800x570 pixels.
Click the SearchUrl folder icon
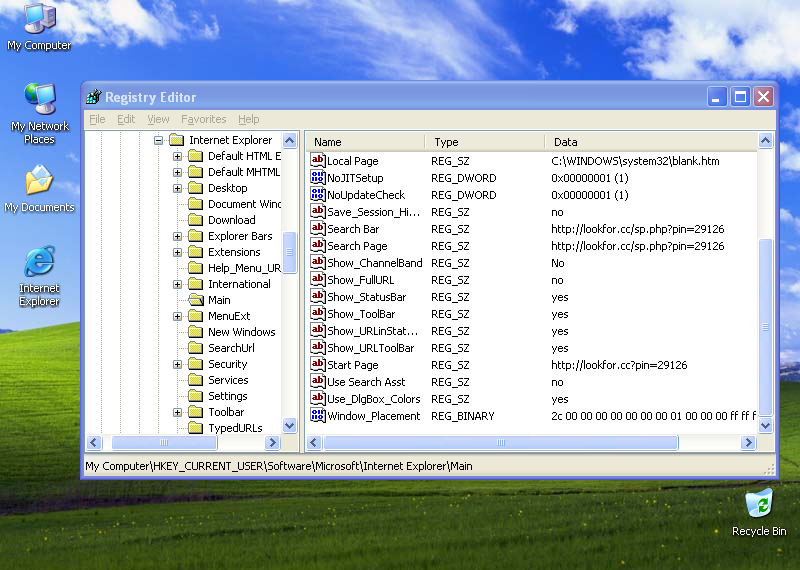(195, 348)
